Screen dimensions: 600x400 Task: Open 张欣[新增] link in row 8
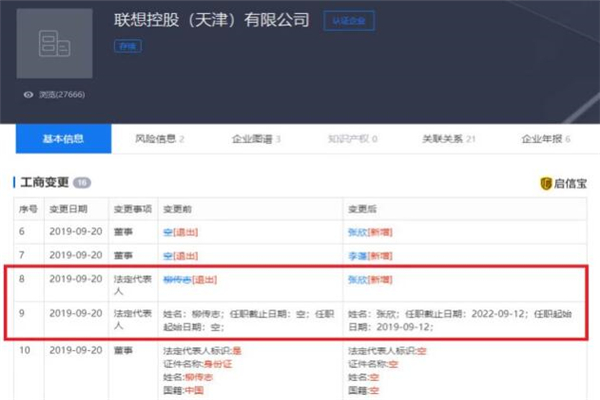coord(370,280)
